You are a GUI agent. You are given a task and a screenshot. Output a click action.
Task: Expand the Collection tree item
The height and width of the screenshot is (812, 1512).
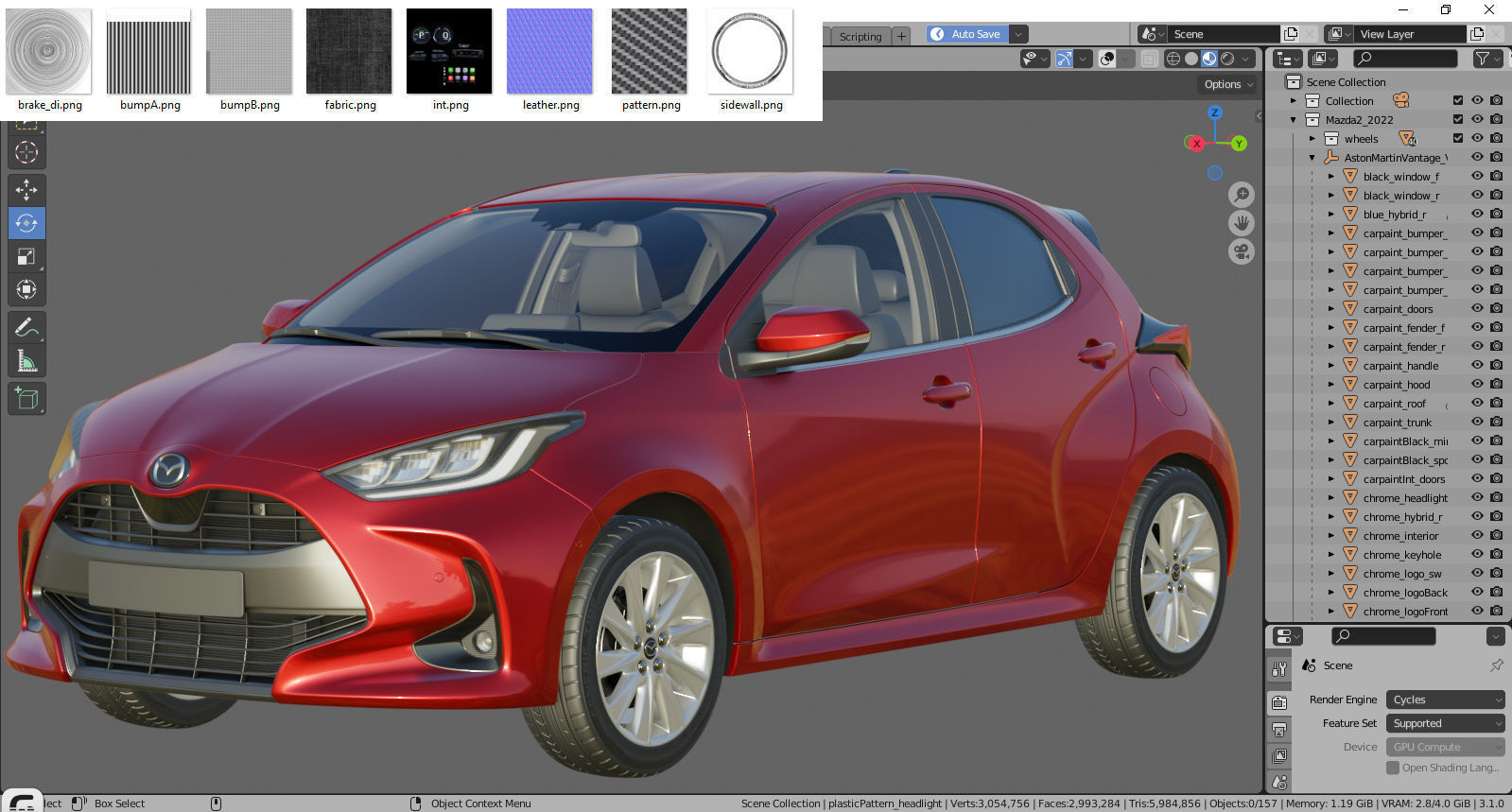point(1294,101)
